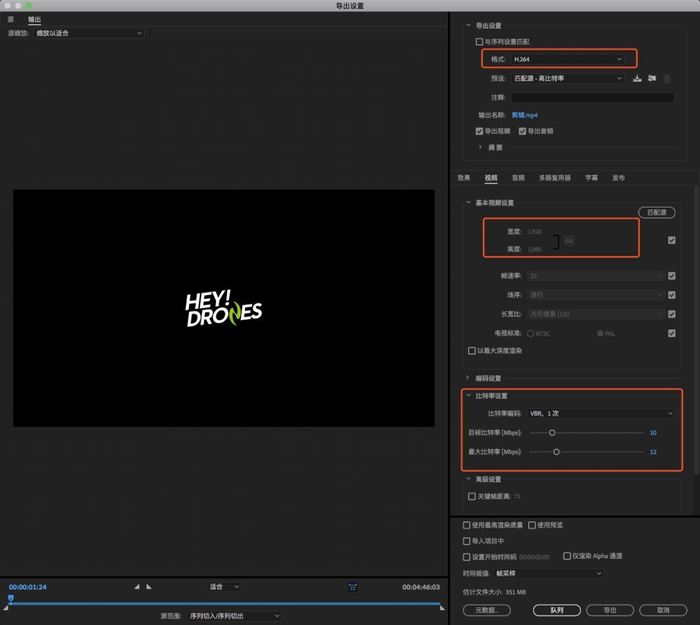Viewport: 700px width, 625px height.
Task: Uncheck 导出视频 checkbox
Action: pyautogui.click(x=479, y=131)
